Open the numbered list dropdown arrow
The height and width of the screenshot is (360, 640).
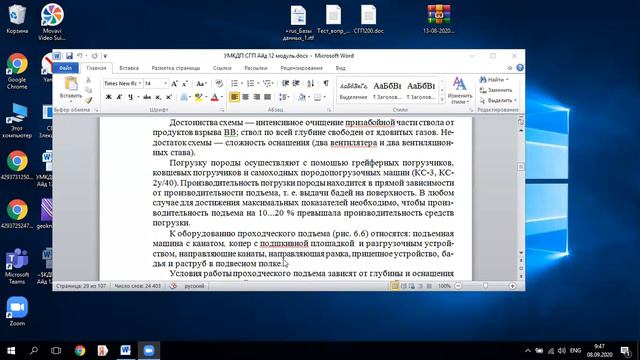(x=258, y=84)
